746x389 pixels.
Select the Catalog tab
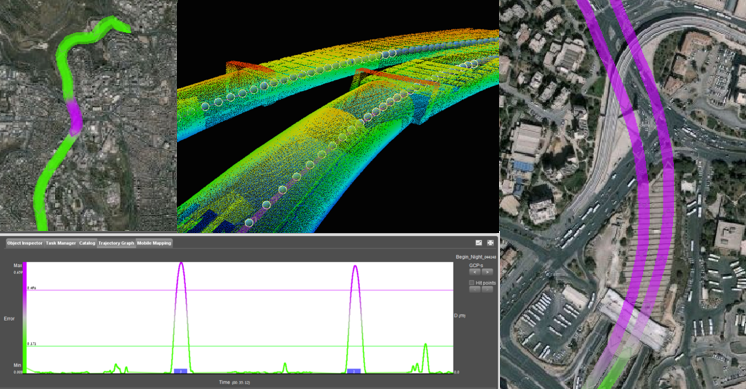click(x=87, y=243)
